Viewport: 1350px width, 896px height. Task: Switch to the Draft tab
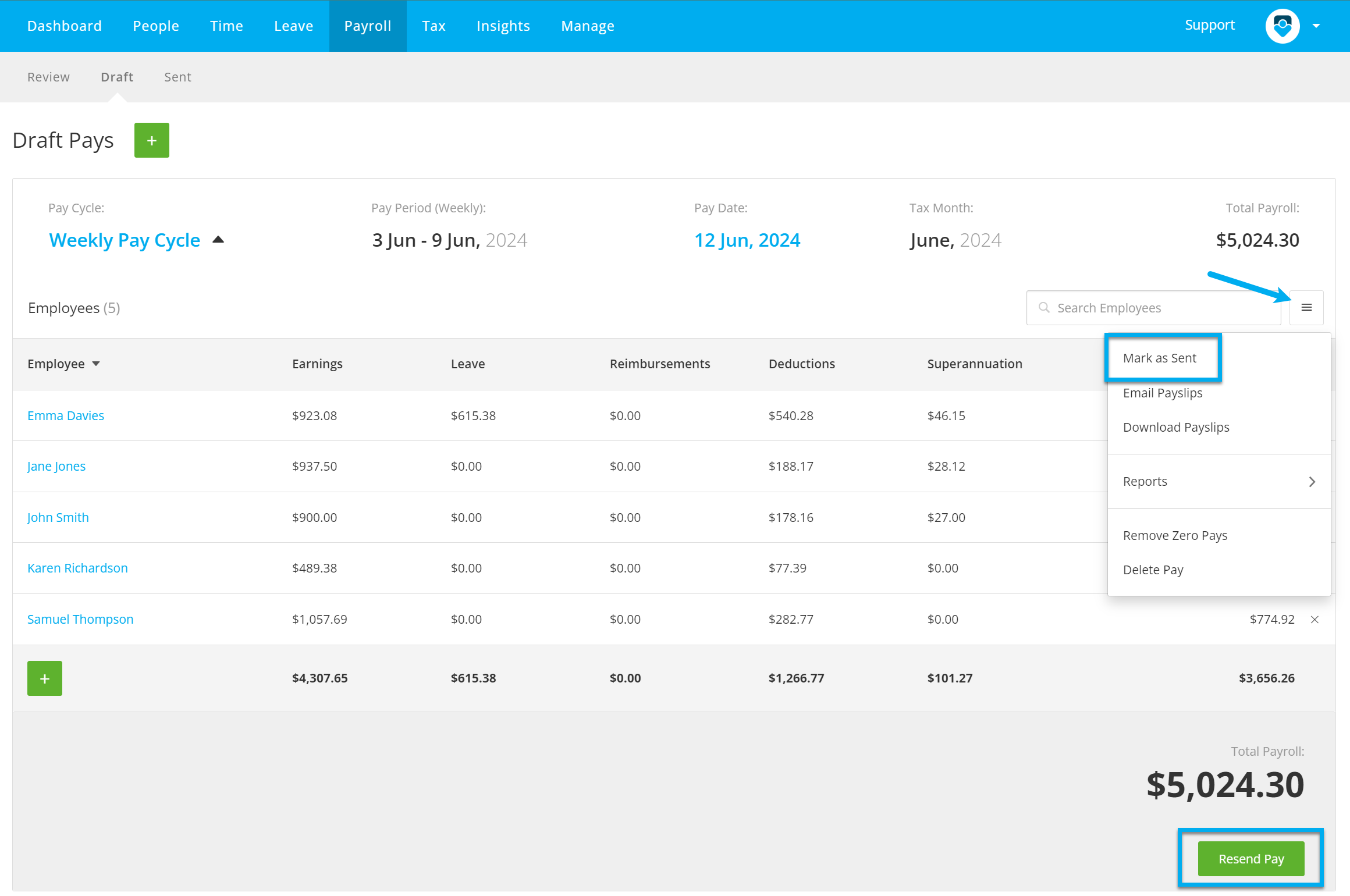coord(117,77)
